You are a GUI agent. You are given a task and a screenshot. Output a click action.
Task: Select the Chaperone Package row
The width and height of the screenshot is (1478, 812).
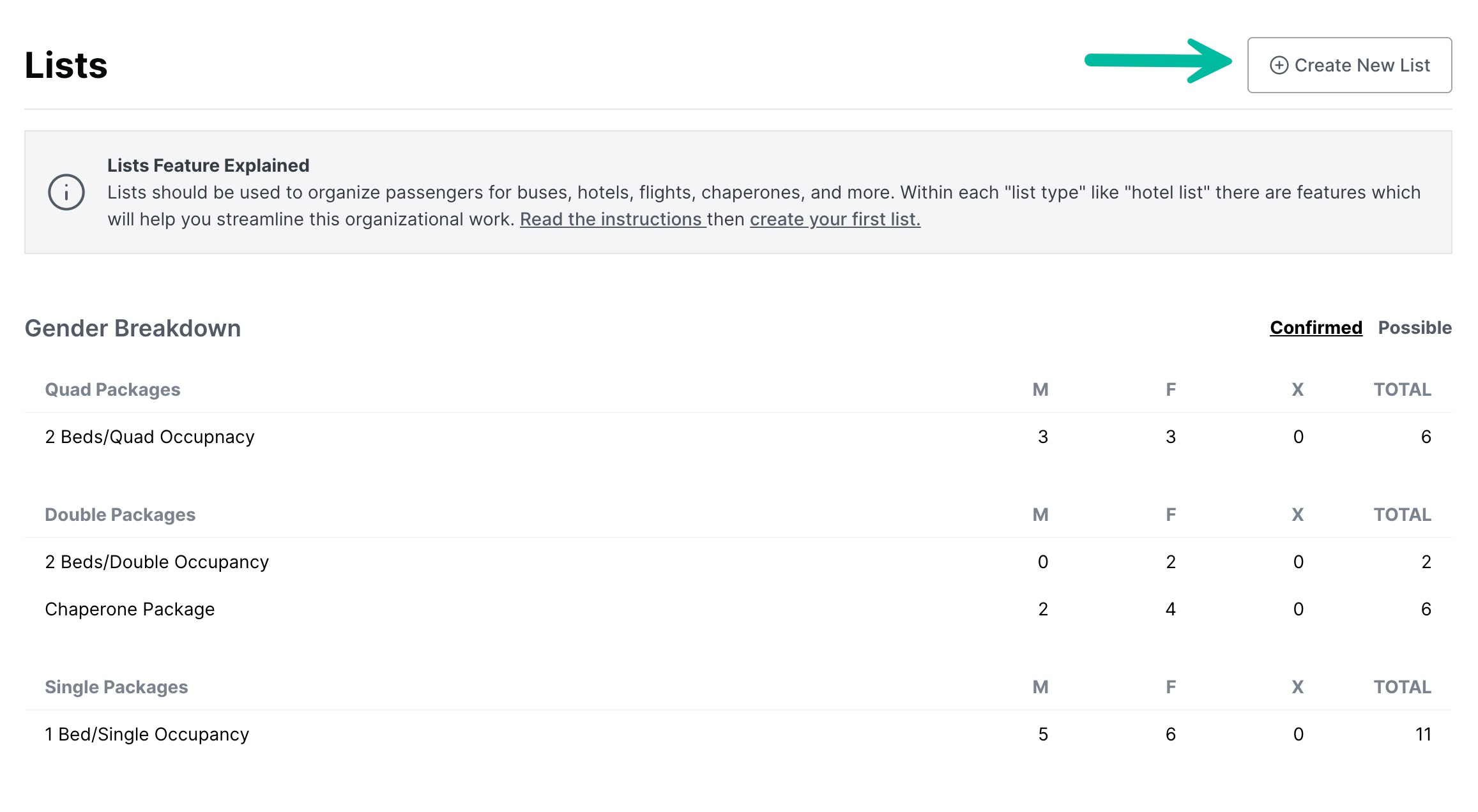(130, 609)
